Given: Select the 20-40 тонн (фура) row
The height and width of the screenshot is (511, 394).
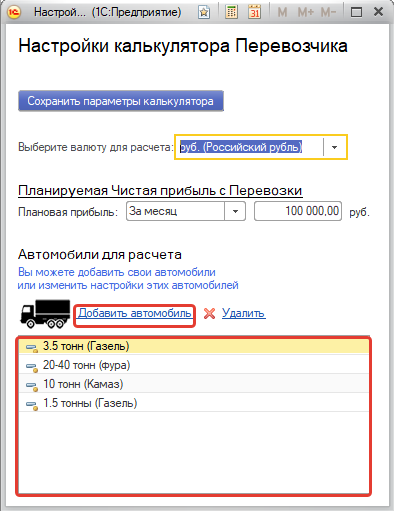Looking at the screenshot, I should click(x=194, y=365).
